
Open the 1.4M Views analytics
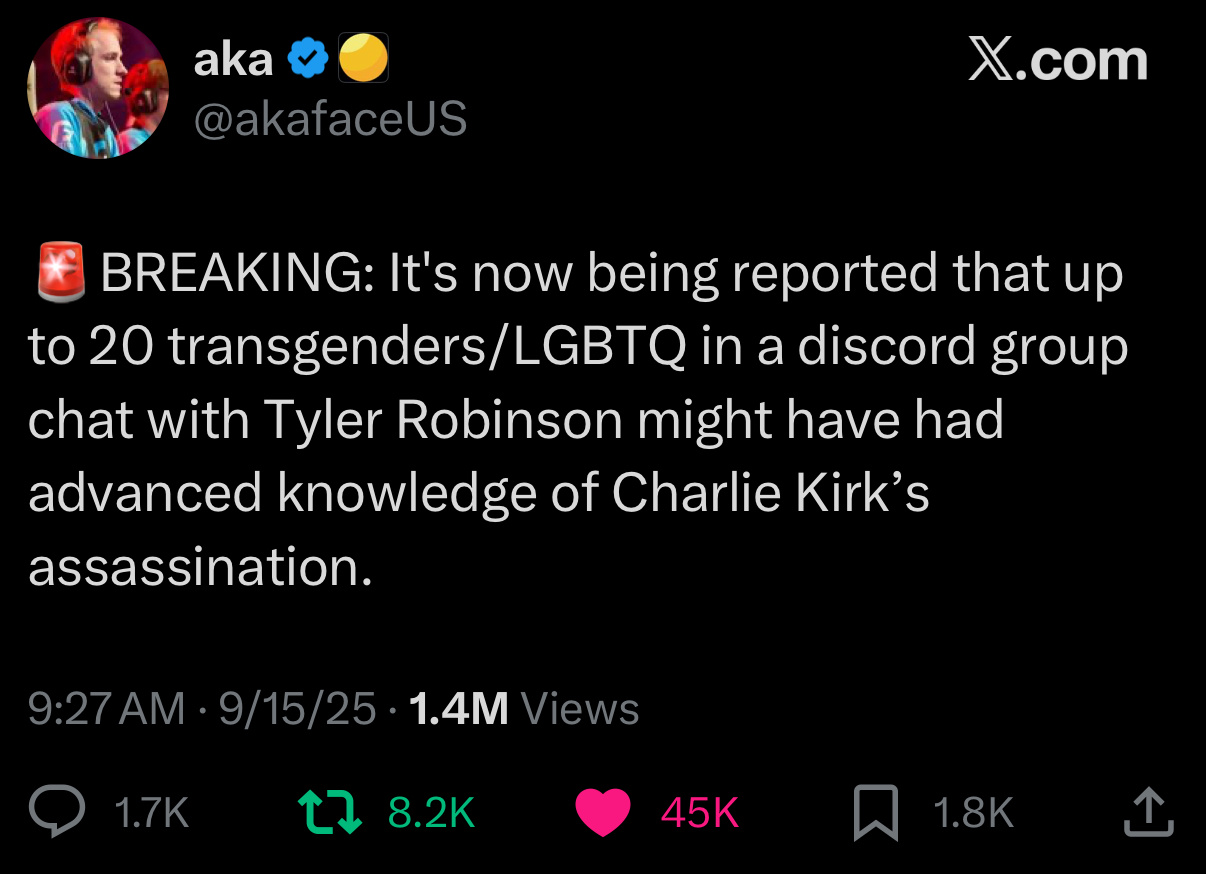(524, 709)
